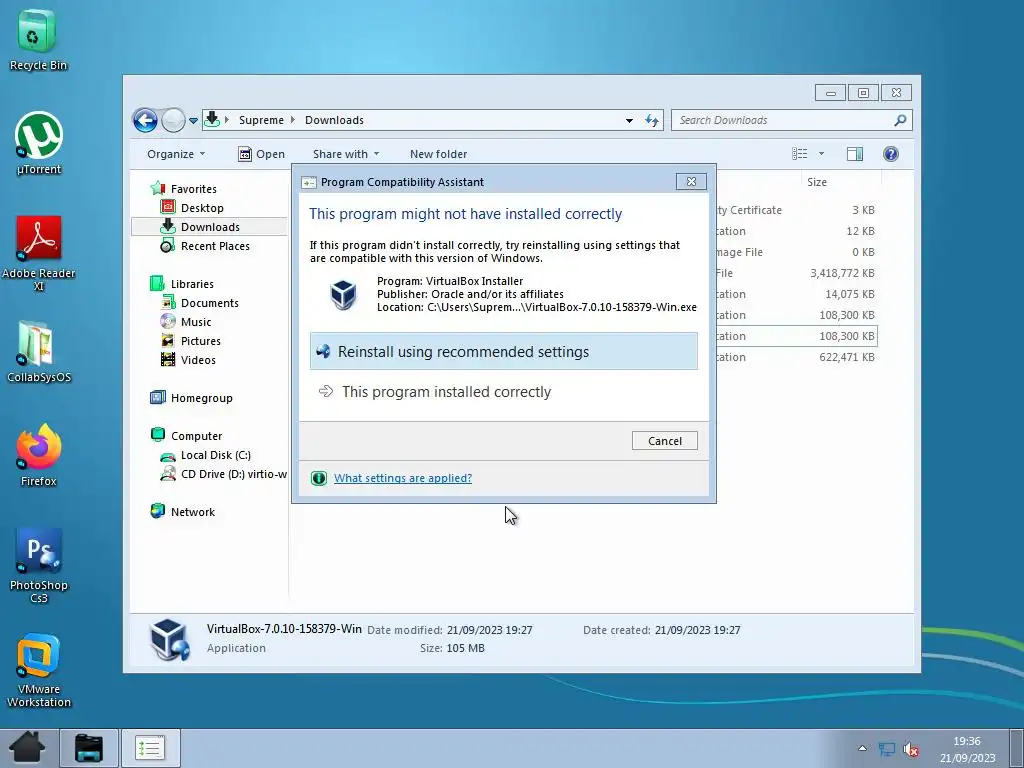Click the VirtualBox icon in the dialog

(344, 294)
